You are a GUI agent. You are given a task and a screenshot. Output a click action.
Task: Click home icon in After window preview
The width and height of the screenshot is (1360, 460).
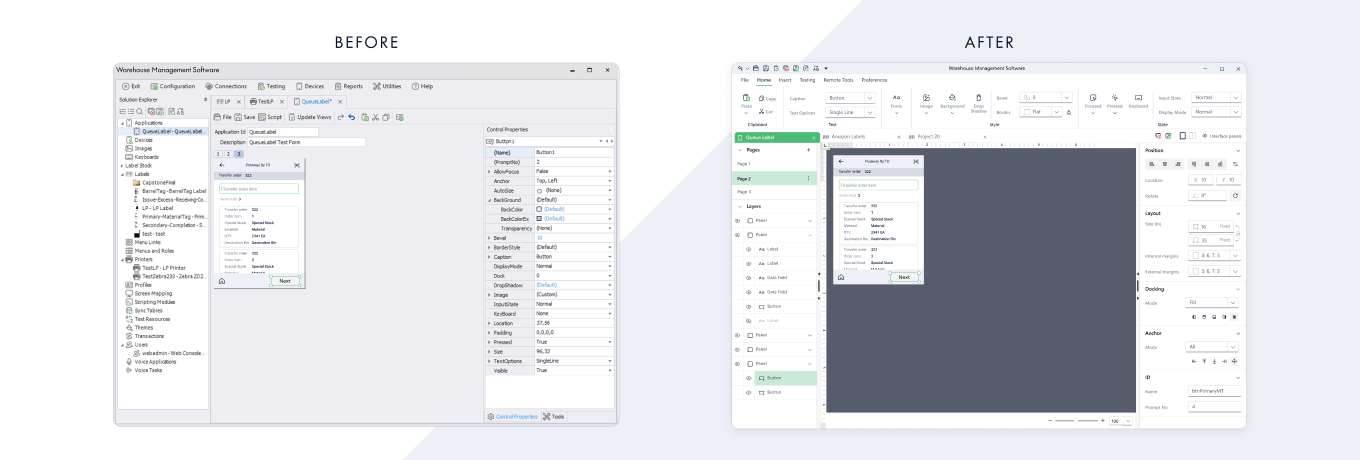(841, 277)
